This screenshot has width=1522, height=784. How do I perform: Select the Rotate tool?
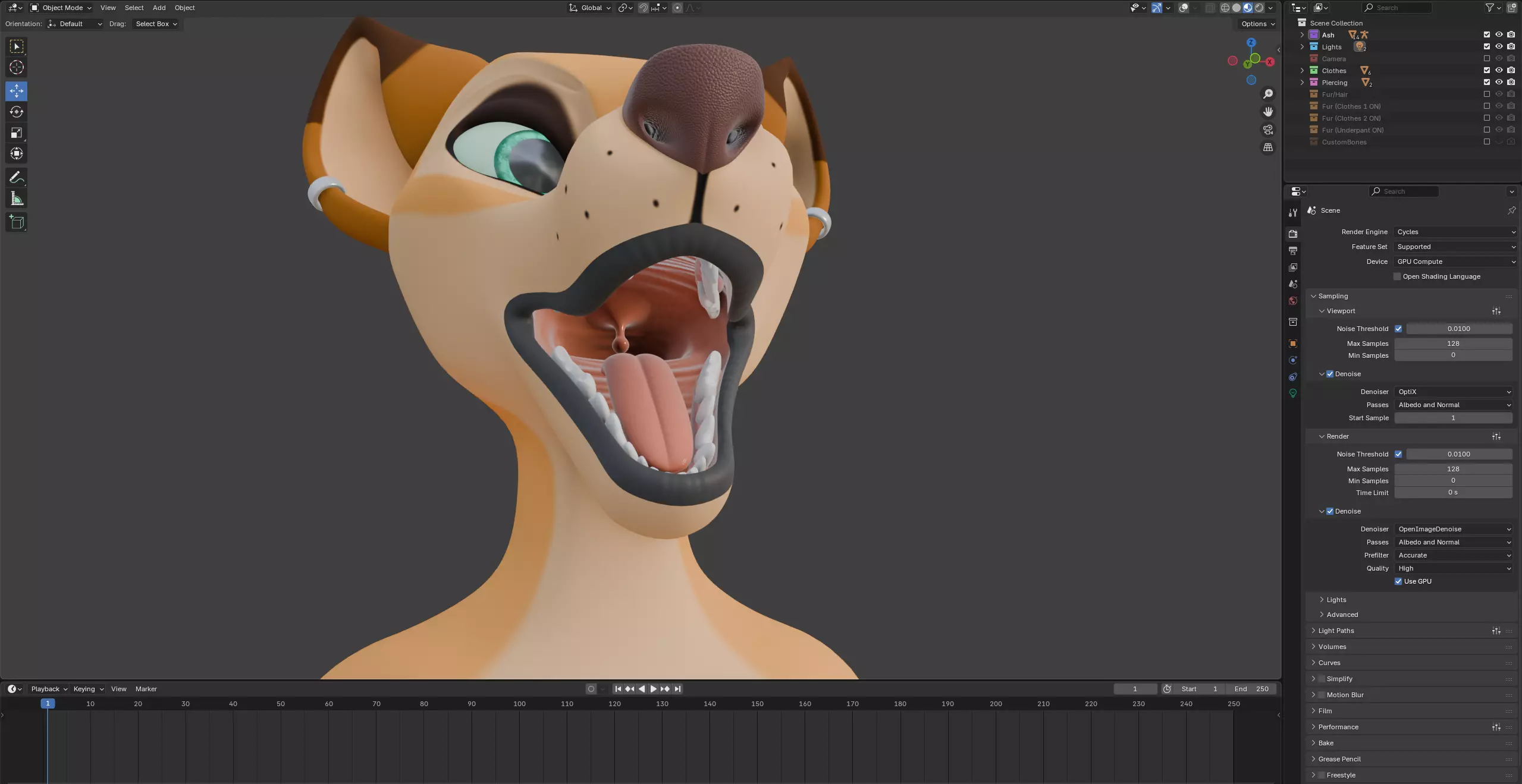point(17,112)
